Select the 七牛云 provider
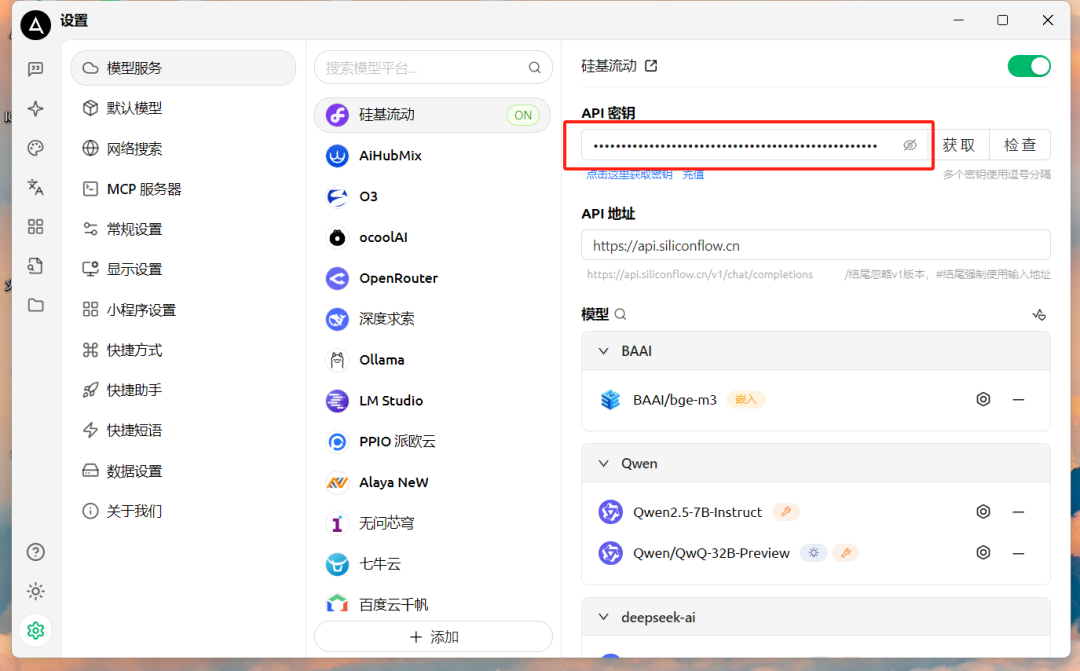This screenshot has height=671, width=1080. 433,564
